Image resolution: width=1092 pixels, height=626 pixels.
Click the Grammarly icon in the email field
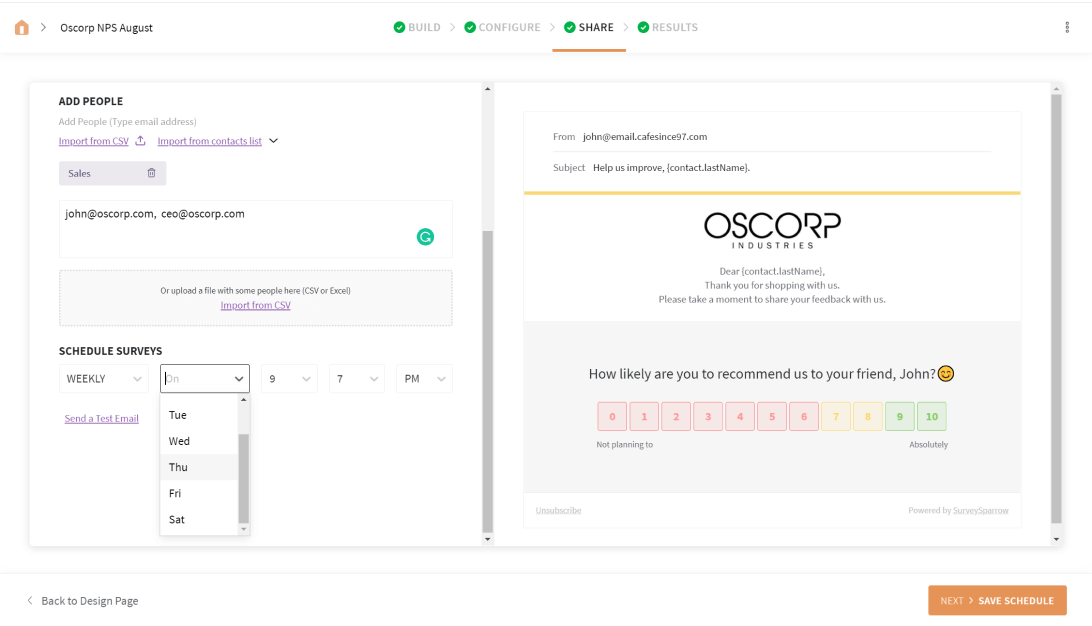tap(426, 237)
